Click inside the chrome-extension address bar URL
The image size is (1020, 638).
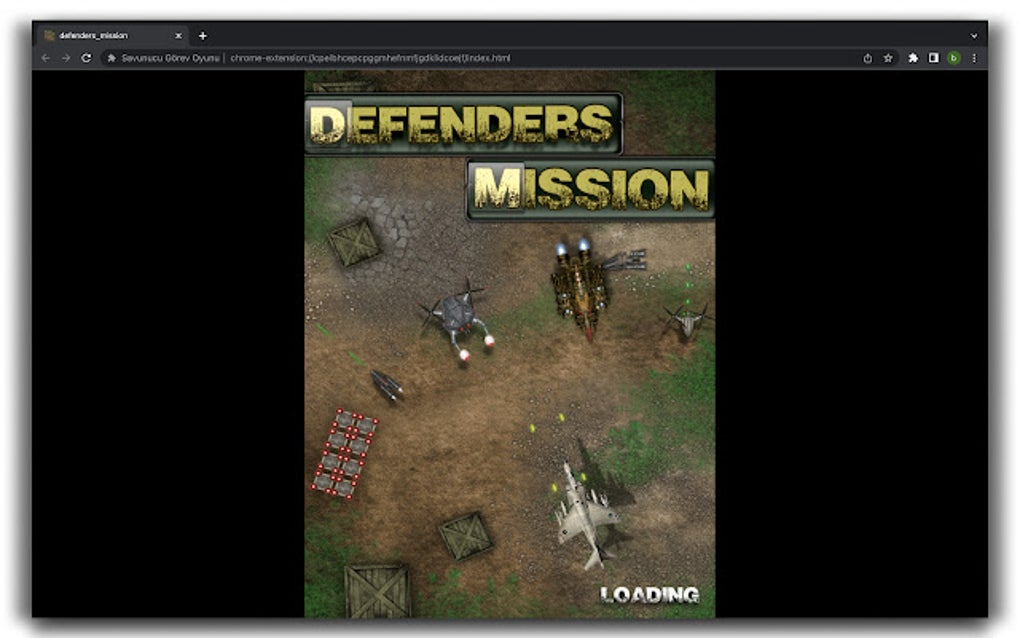[x=370, y=58]
